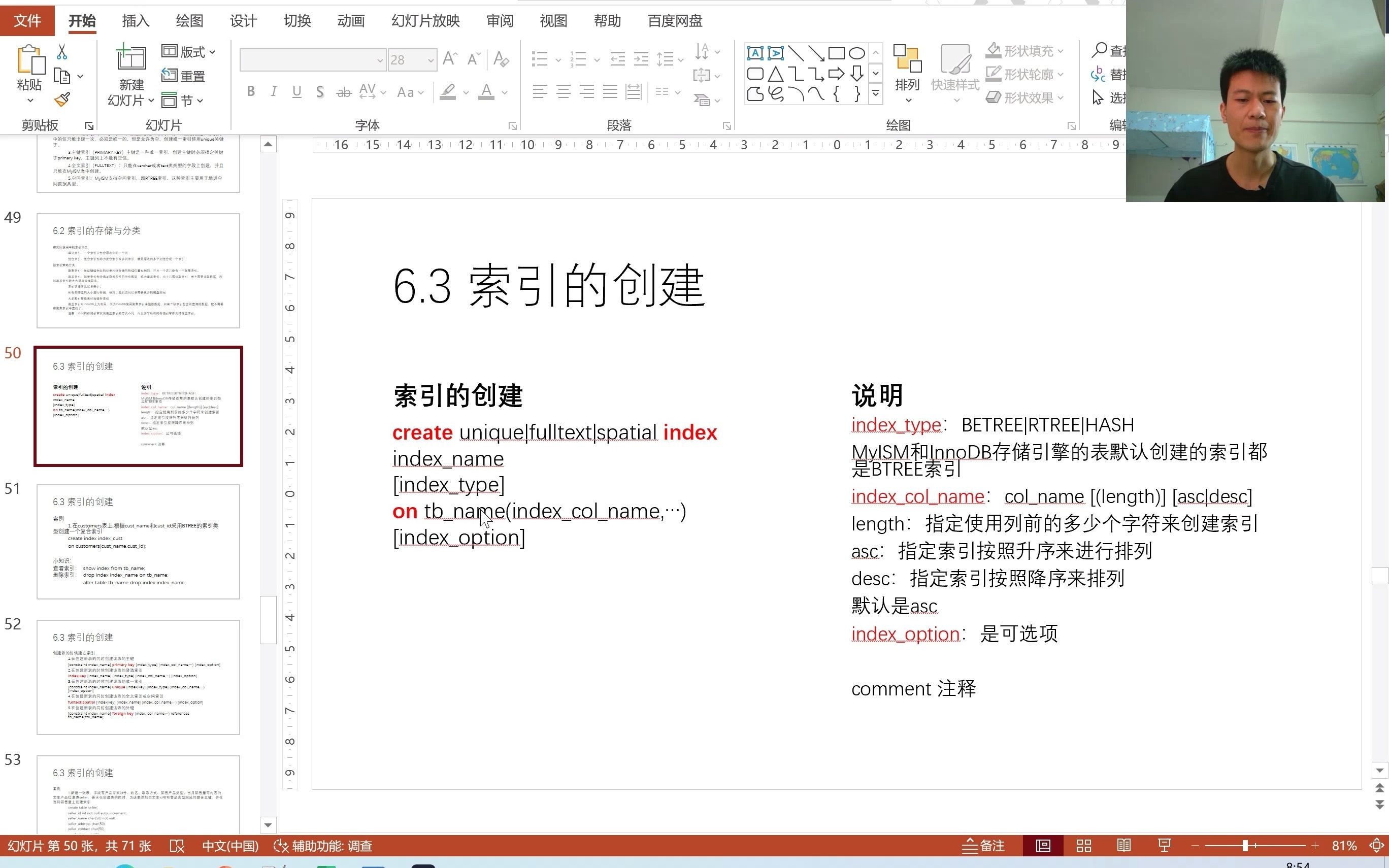Click Shape Outline (形状轮廓) button
Screen dimensions: 1389x868
(x=1024, y=75)
